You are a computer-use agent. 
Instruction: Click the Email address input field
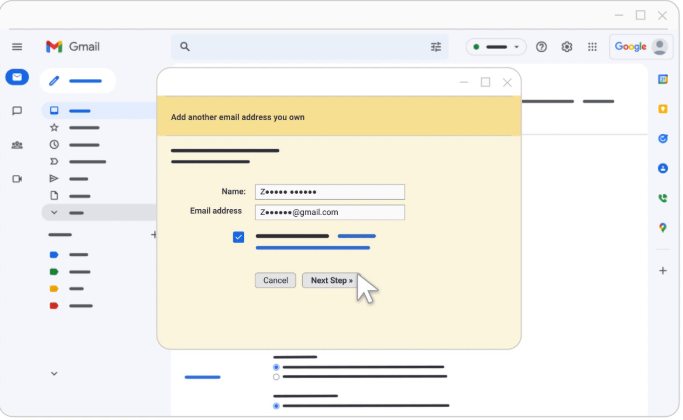(x=330, y=212)
